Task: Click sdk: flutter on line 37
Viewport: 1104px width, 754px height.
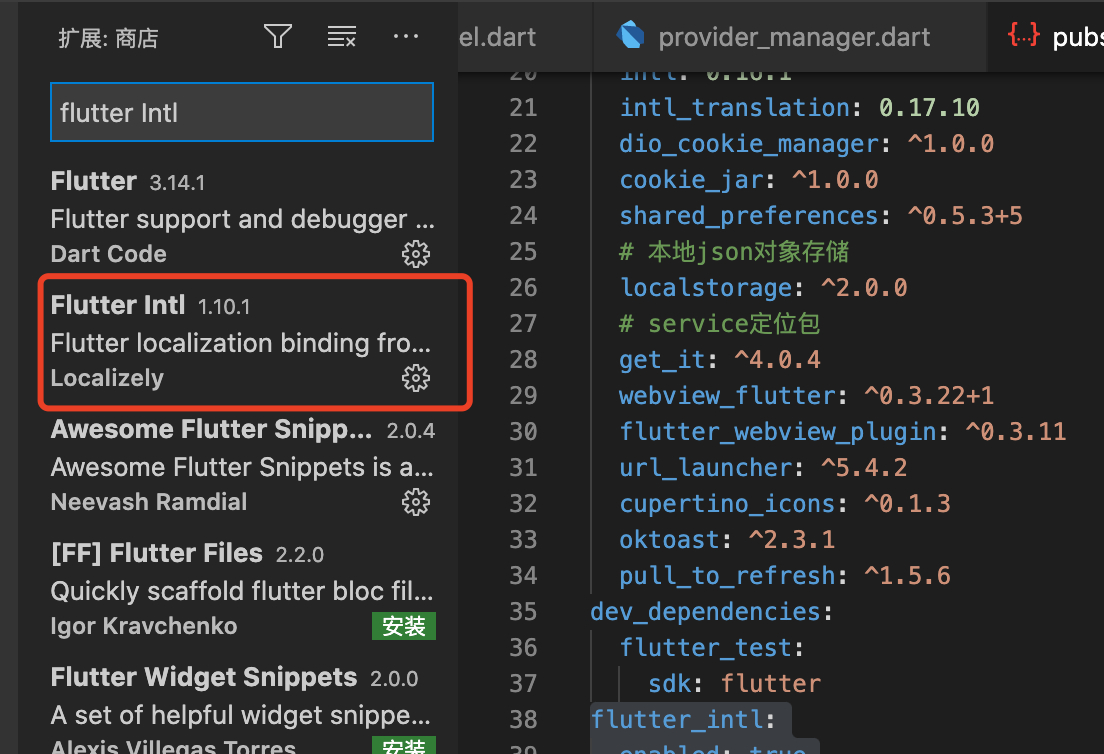Action: pos(734,683)
